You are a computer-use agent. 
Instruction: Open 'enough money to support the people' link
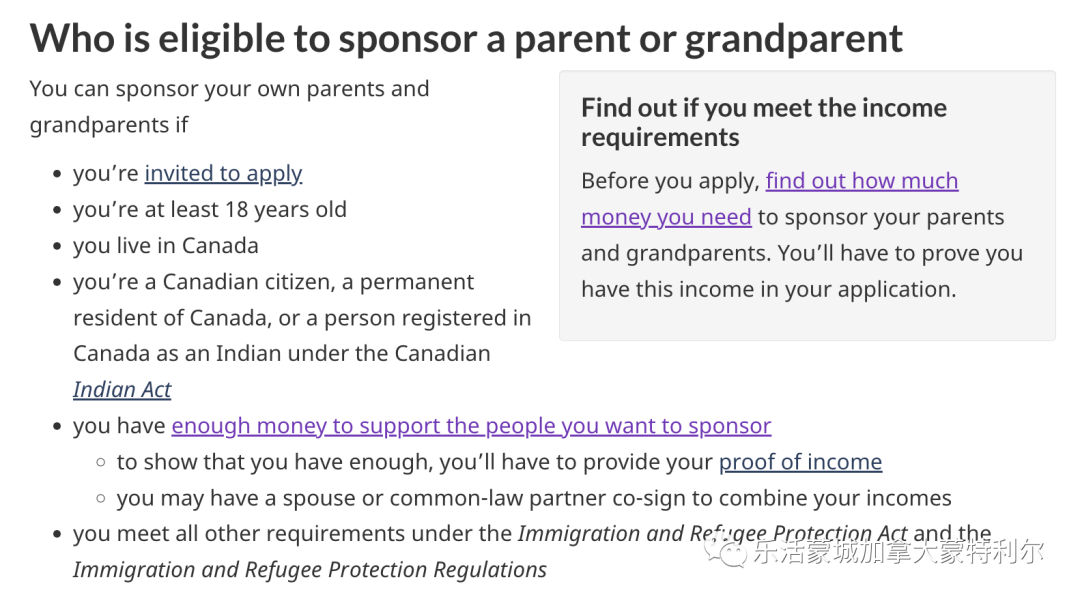471,426
